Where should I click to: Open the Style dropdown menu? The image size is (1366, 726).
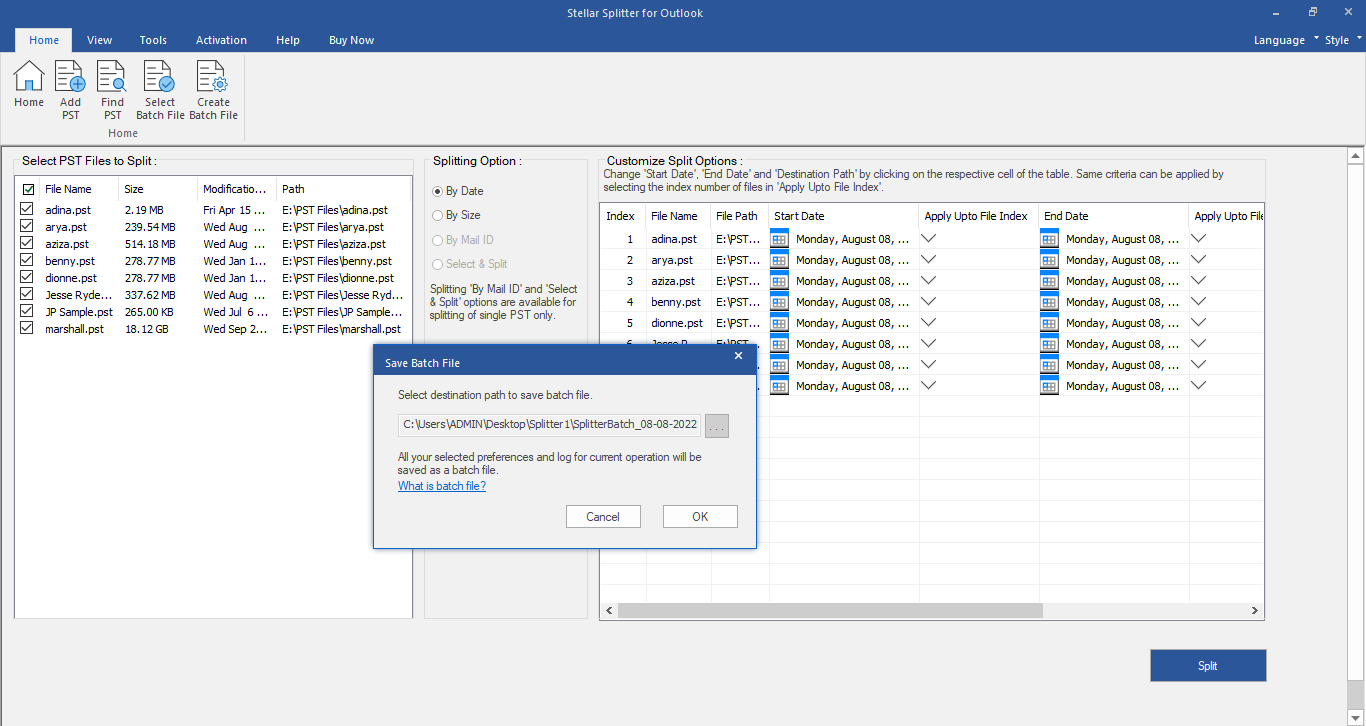click(x=1343, y=40)
